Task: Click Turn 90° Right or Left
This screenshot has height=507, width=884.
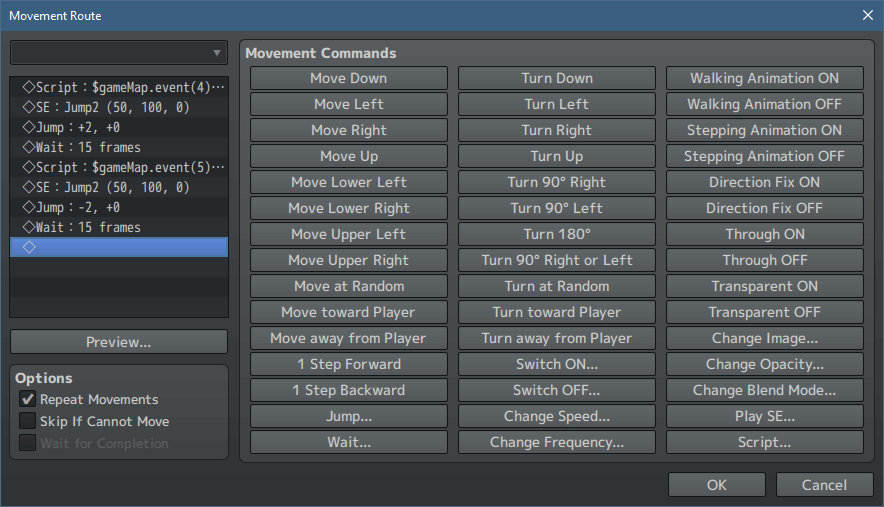Action: [557, 260]
